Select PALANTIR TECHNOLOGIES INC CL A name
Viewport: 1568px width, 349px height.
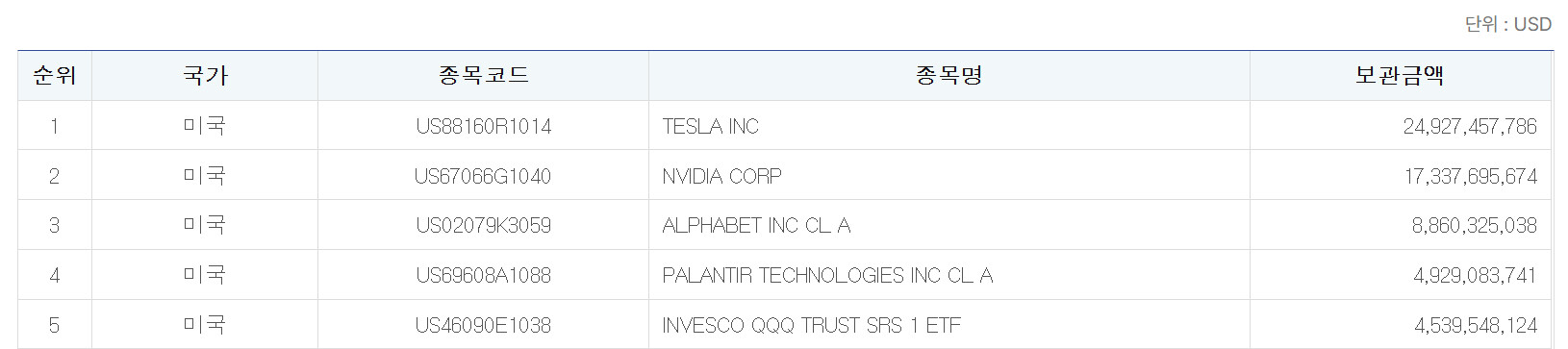[827, 276]
